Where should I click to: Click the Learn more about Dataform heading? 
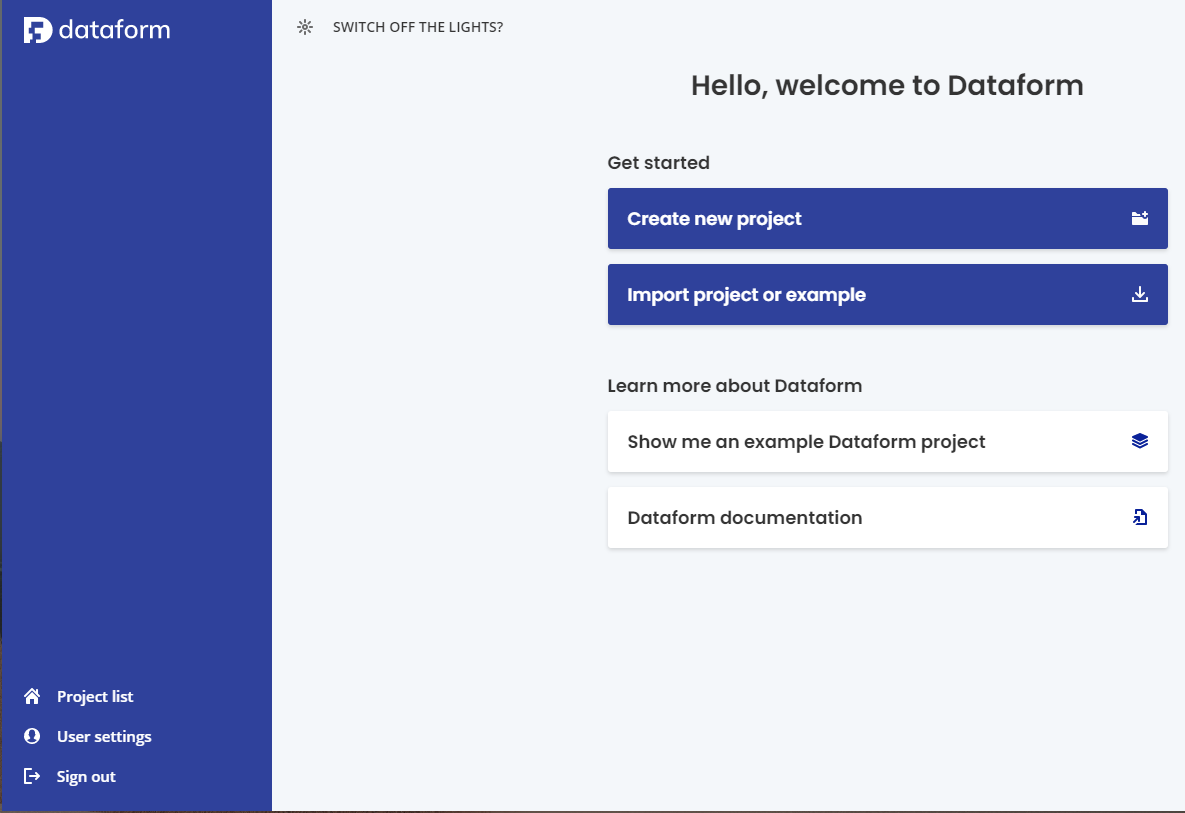735,385
